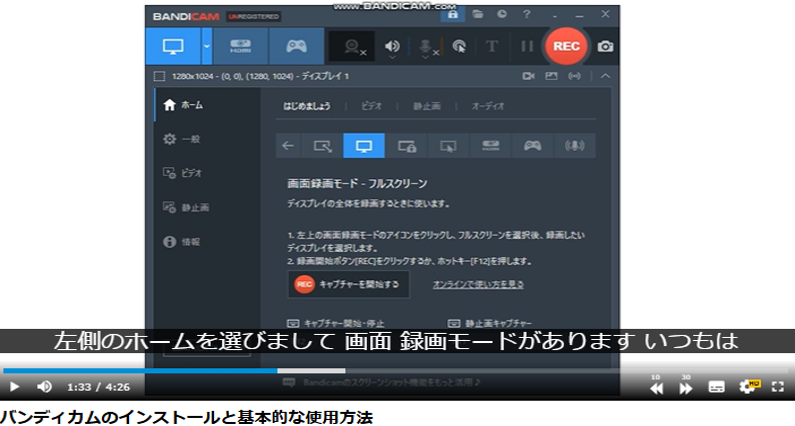Toggle the speaker sound icon in toolbar
795x426 pixels.
pyautogui.click(x=392, y=47)
